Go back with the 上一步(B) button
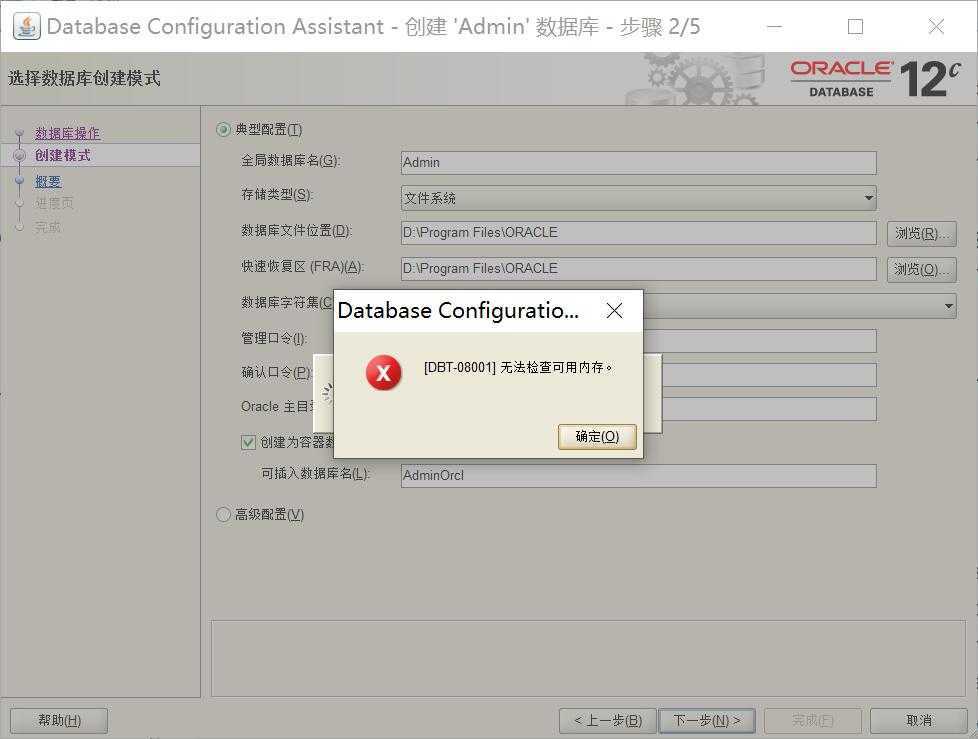The image size is (978, 739). click(x=608, y=720)
